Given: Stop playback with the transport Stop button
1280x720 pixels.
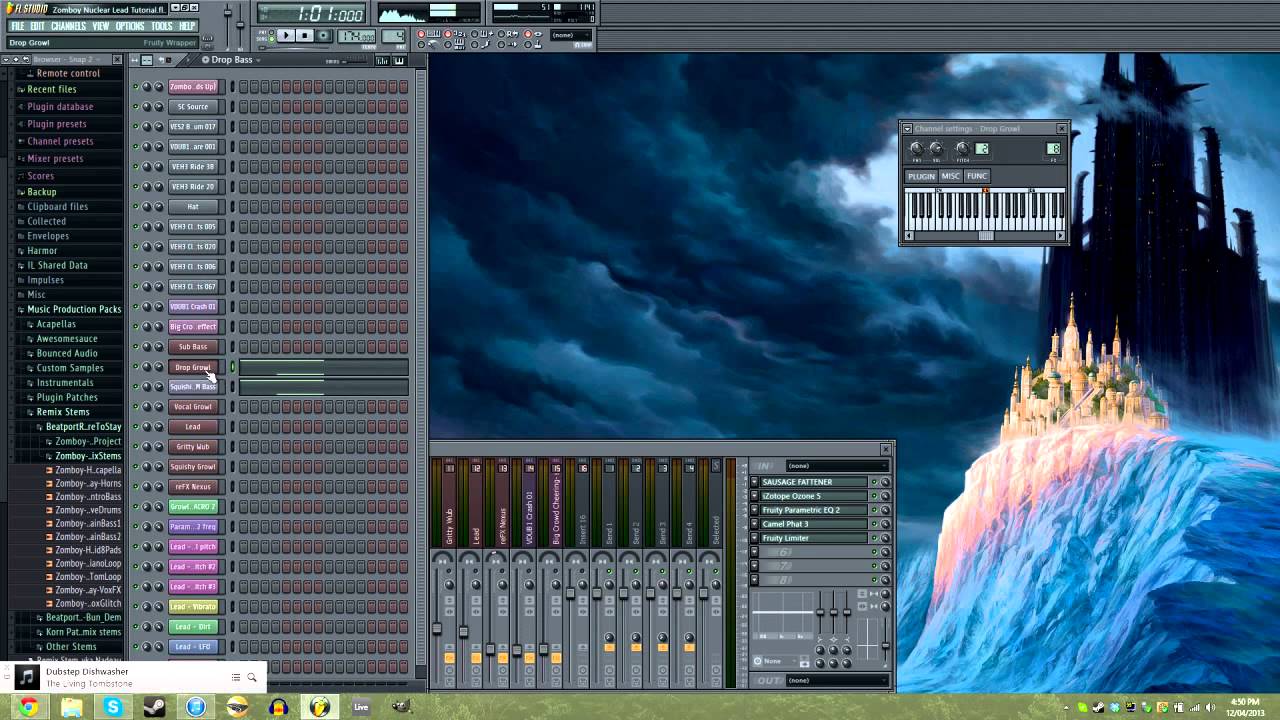Looking at the screenshot, I should coord(305,36).
